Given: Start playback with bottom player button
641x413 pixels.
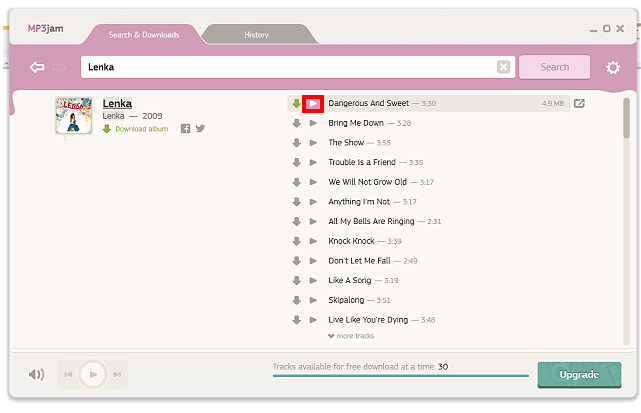Looking at the screenshot, I should pos(93,374).
